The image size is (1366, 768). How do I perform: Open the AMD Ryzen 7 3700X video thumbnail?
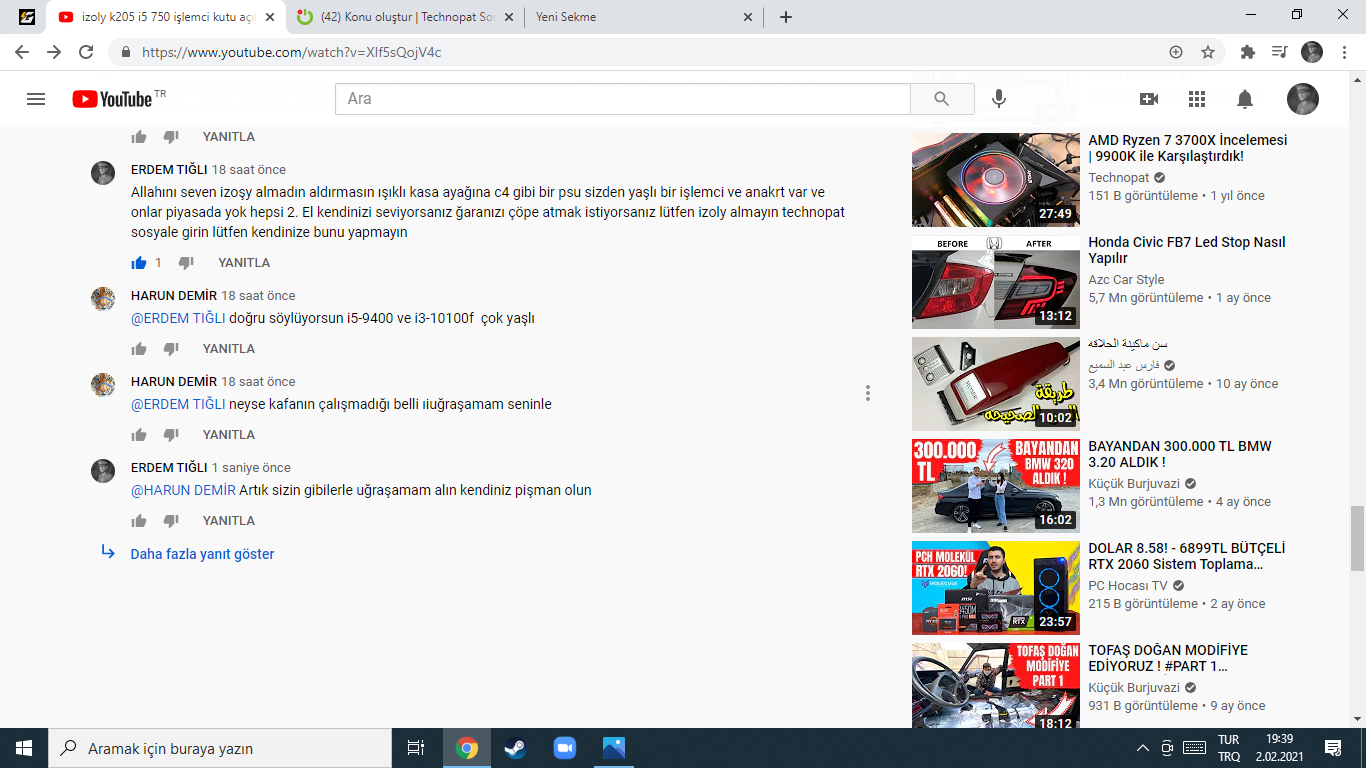pos(996,180)
